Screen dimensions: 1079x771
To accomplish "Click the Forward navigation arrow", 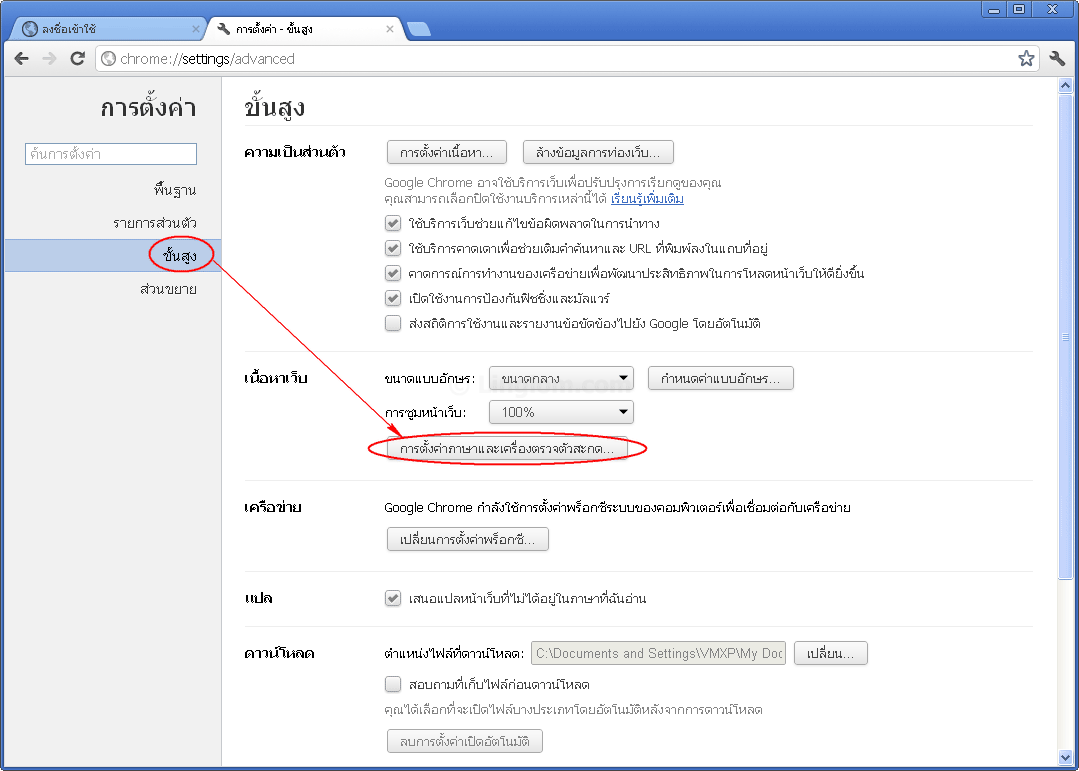I will tap(49, 59).
